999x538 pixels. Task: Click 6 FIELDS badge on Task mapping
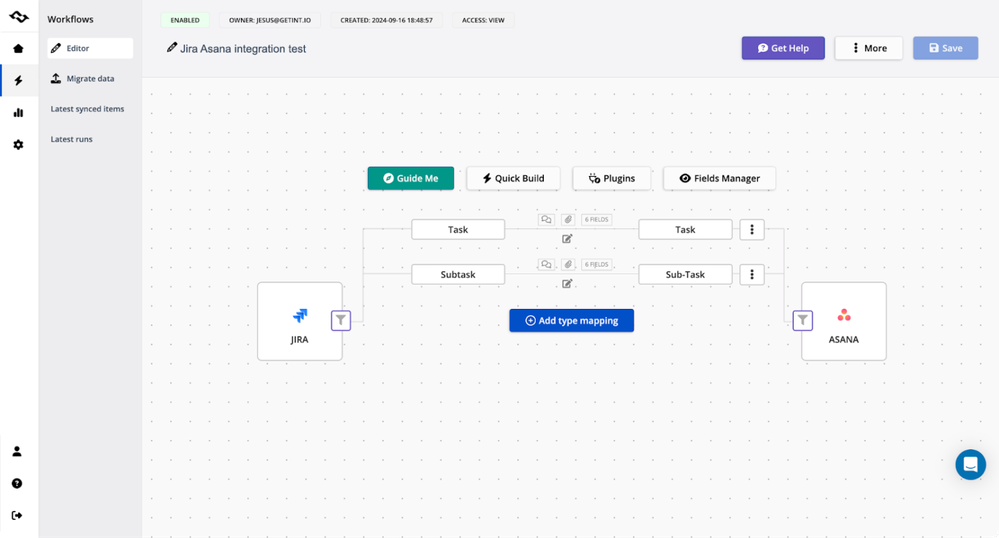tap(597, 219)
